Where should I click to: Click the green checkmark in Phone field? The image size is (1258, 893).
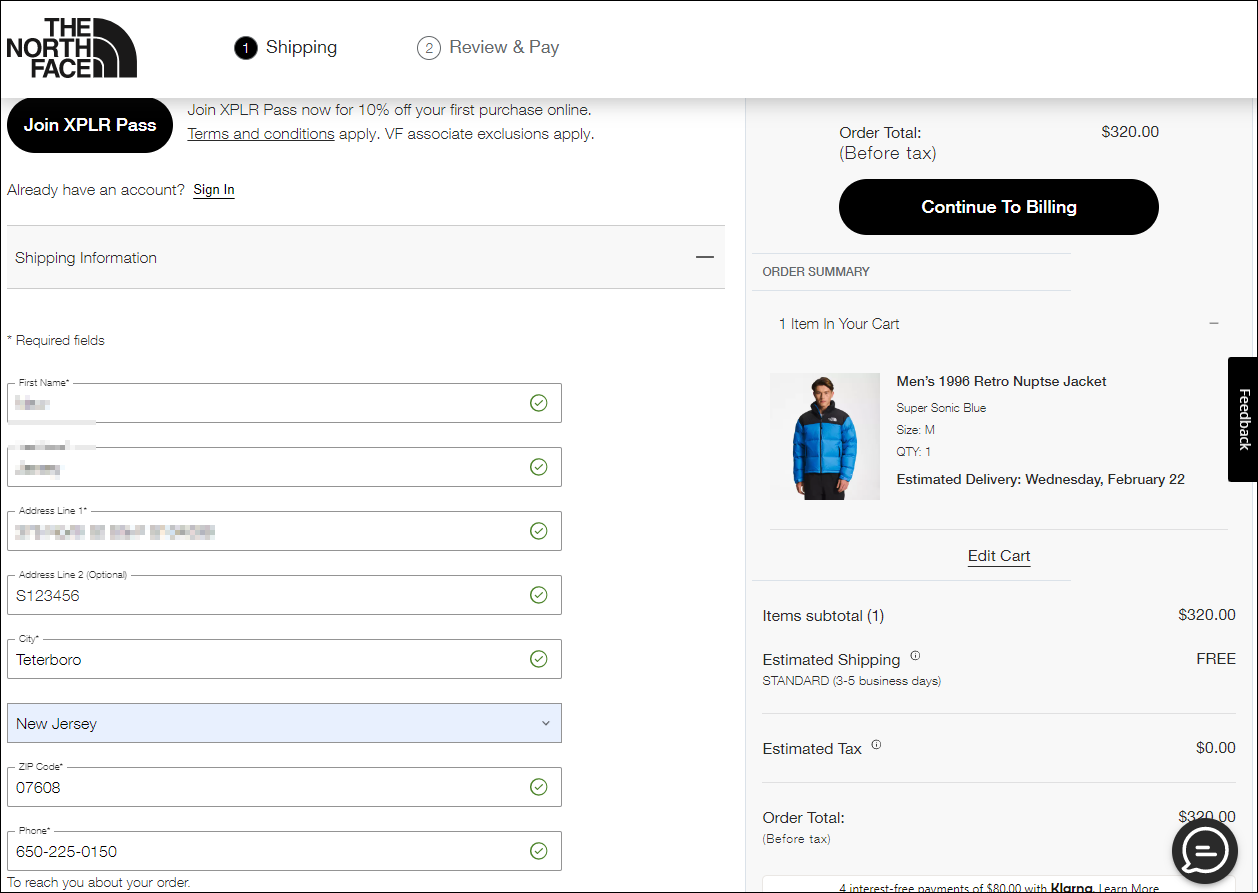pyautogui.click(x=538, y=851)
